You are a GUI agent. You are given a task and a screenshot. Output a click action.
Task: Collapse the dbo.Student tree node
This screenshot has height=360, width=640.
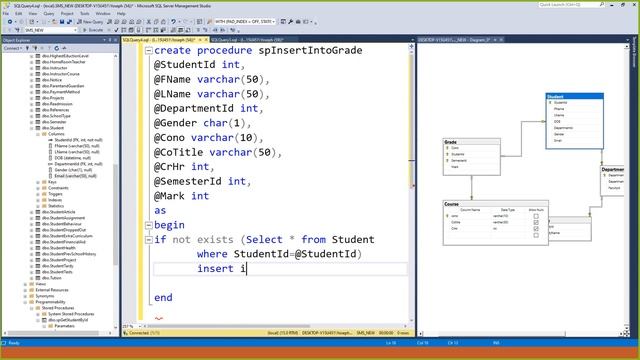32,128
